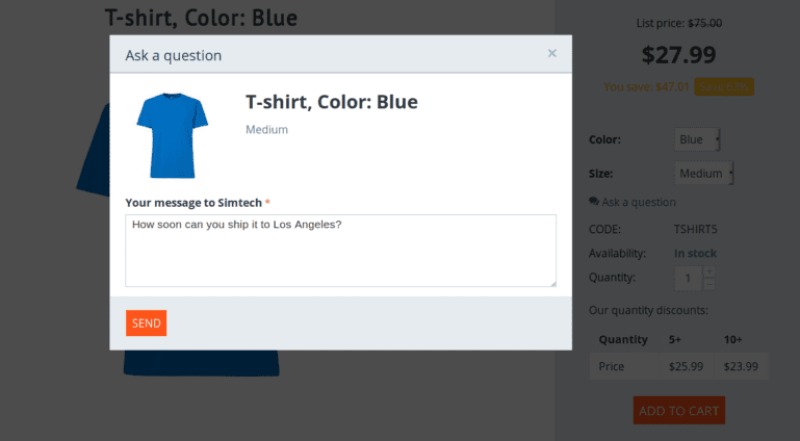
Task: Open the Size dropdown showing Medium
Action: [705, 173]
